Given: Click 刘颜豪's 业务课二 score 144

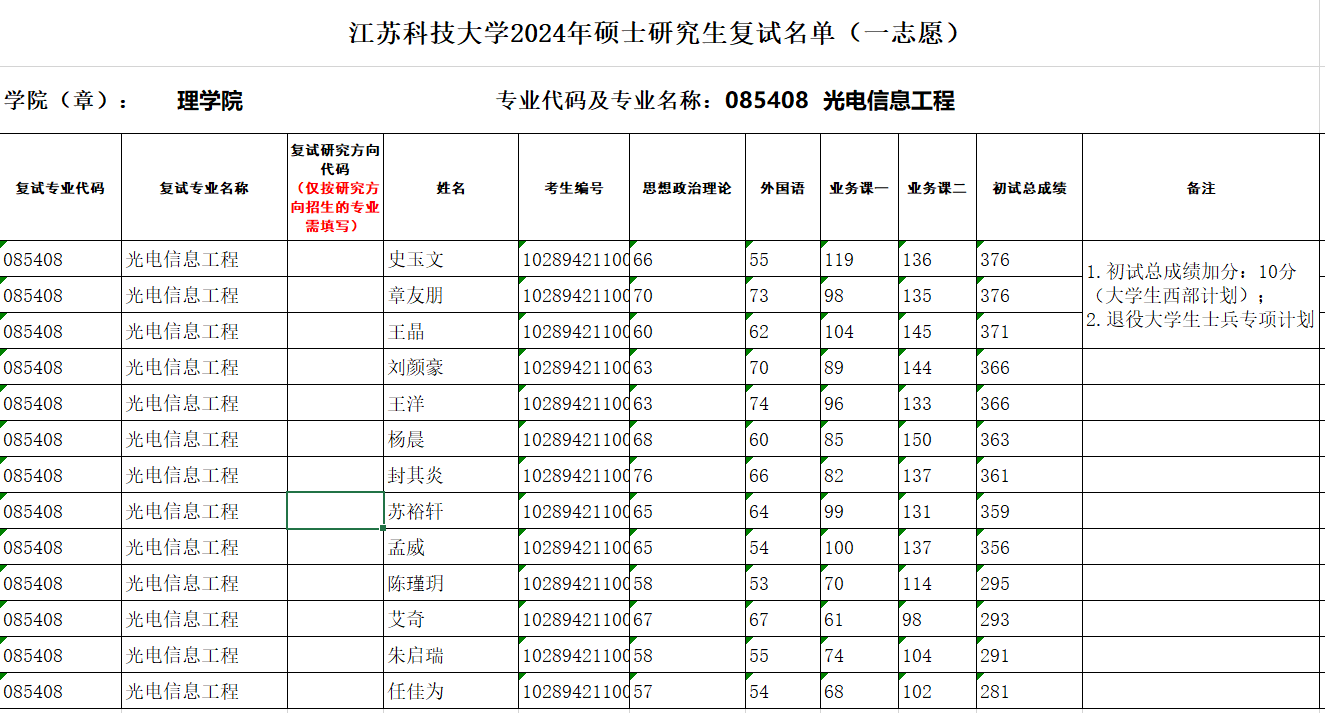Looking at the screenshot, I should point(937,368).
